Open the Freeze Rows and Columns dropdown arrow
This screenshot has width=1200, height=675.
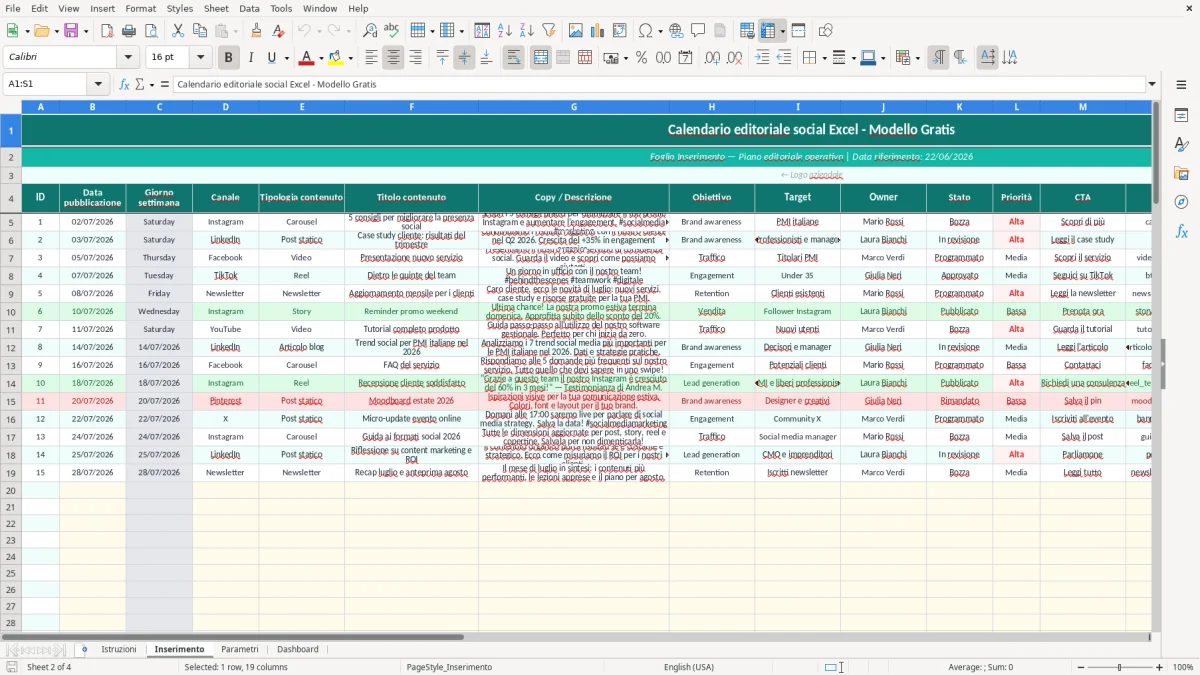pyautogui.click(x=782, y=31)
